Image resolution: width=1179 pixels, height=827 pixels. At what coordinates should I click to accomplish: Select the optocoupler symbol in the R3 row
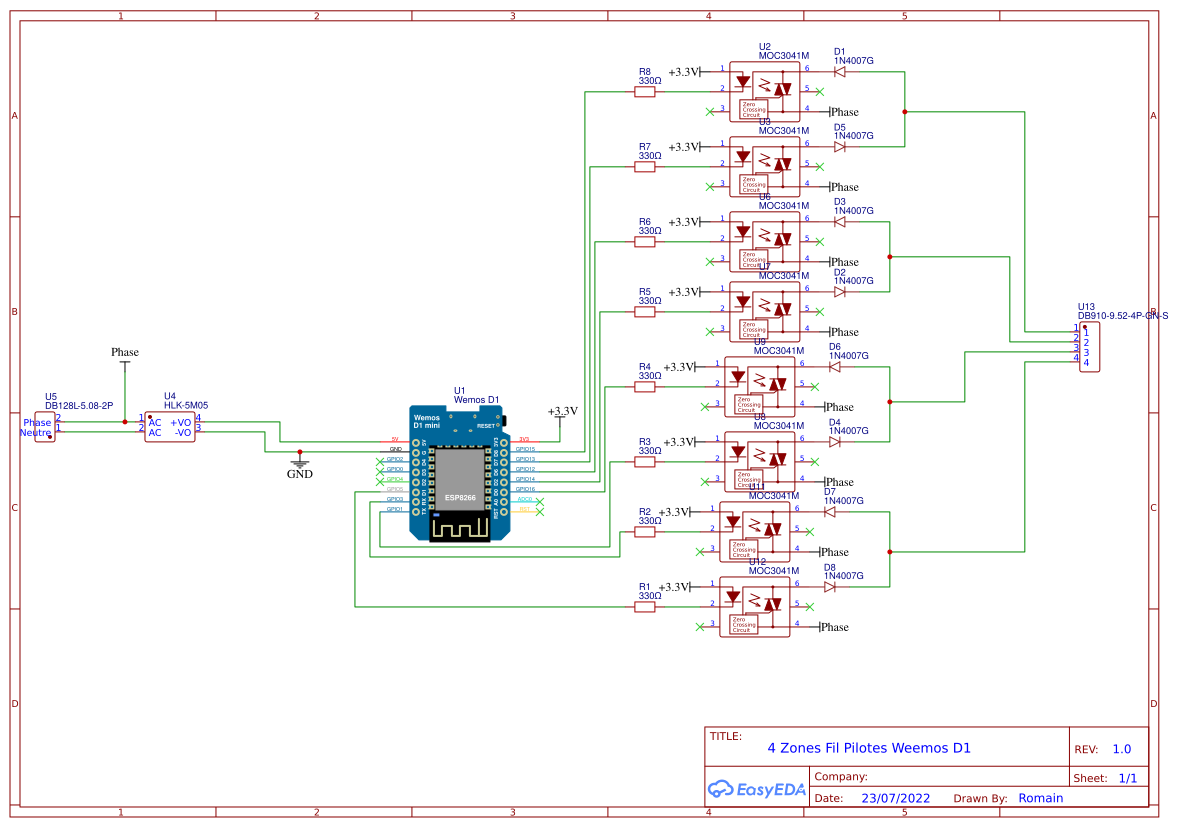click(759, 462)
